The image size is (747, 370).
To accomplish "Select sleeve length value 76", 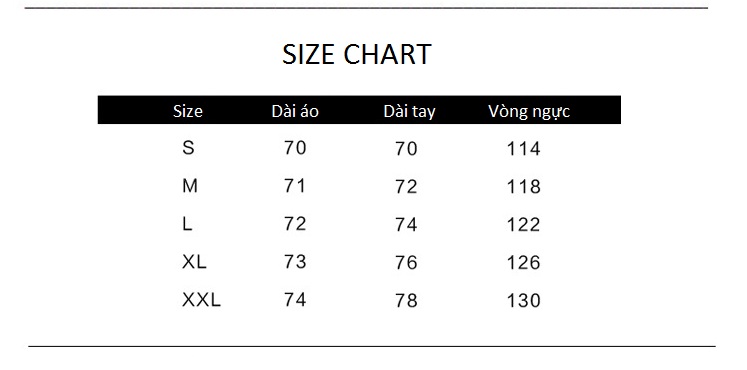I will [x=406, y=262].
